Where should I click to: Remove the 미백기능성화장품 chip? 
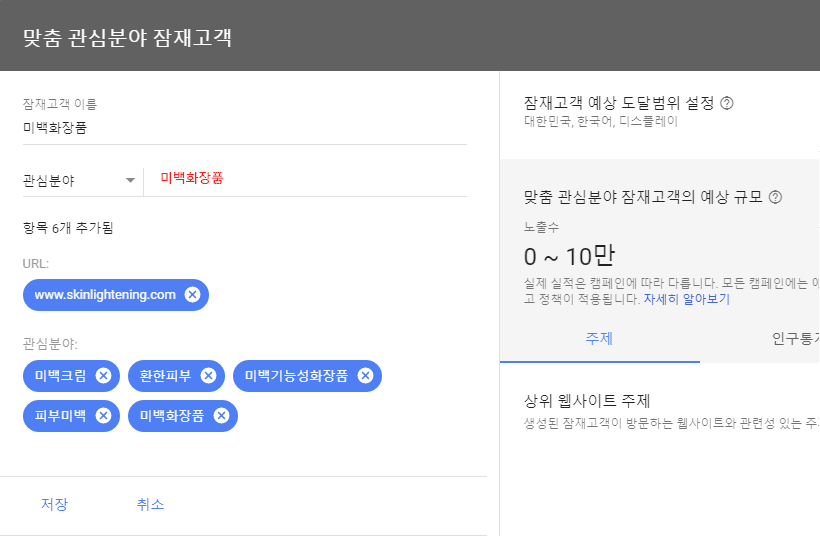point(365,376)
